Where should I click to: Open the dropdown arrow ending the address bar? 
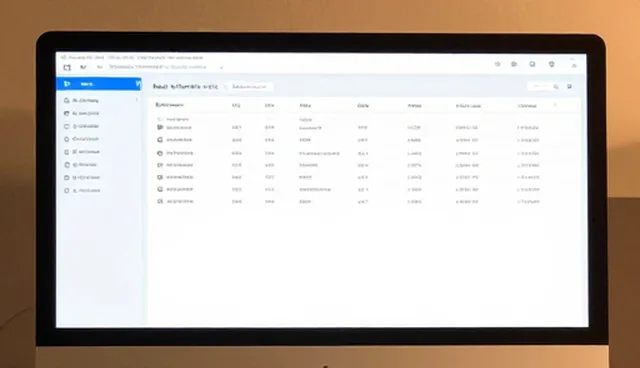coord(221,67)
